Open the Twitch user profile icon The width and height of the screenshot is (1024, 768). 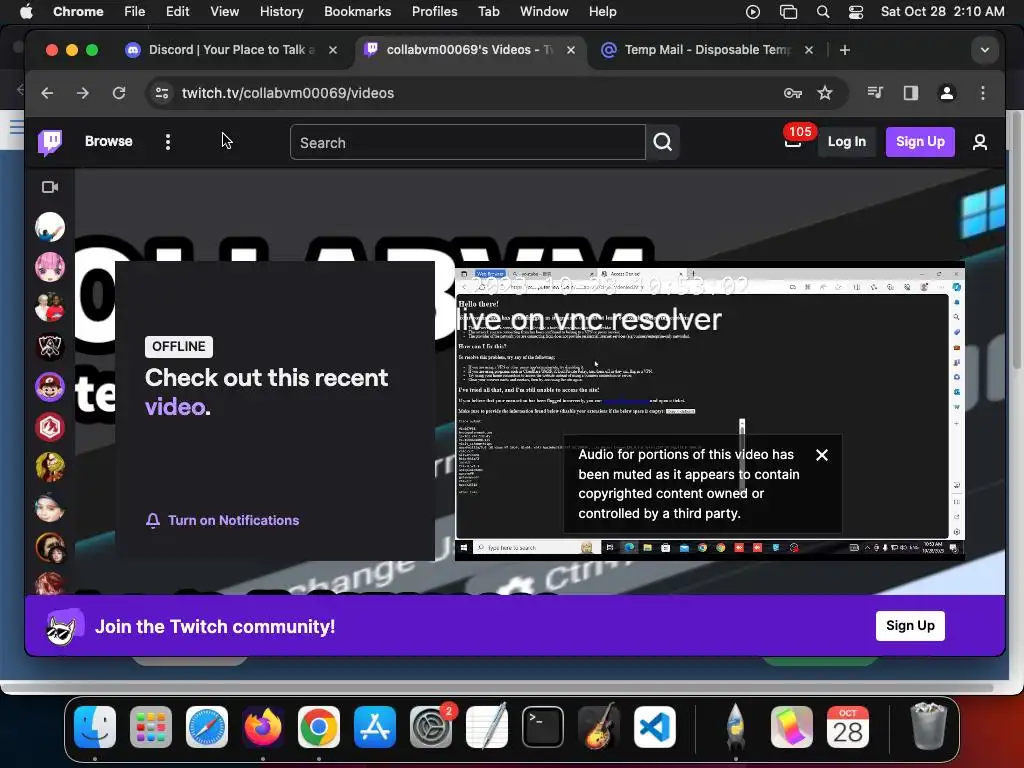(x=980, y=142)
